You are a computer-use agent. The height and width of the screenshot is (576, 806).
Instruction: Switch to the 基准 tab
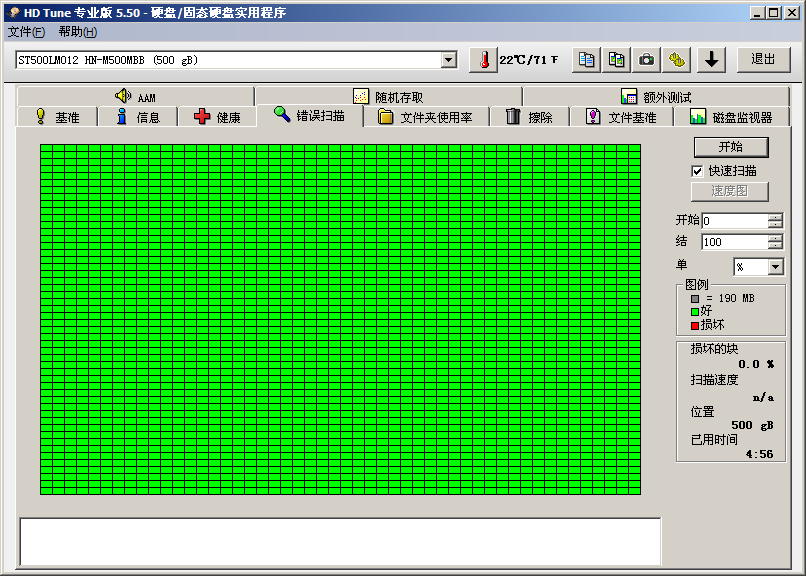click(57, 117)
